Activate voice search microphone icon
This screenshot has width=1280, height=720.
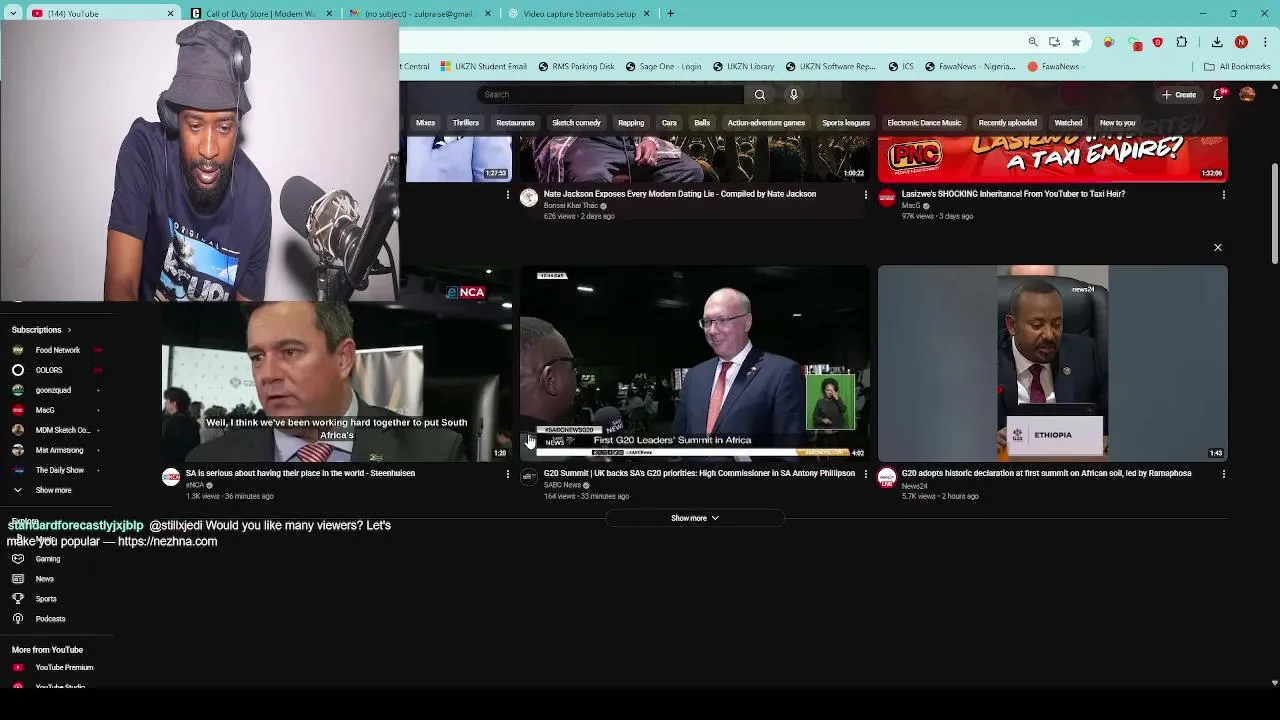pos(794,95)
